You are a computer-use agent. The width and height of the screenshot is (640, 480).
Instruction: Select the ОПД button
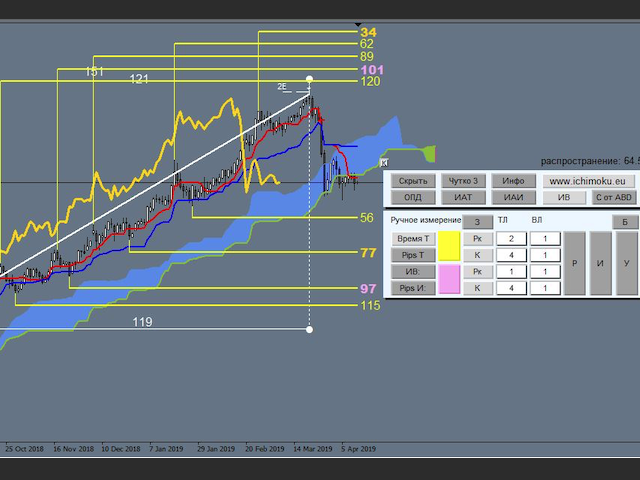(413, 198)
